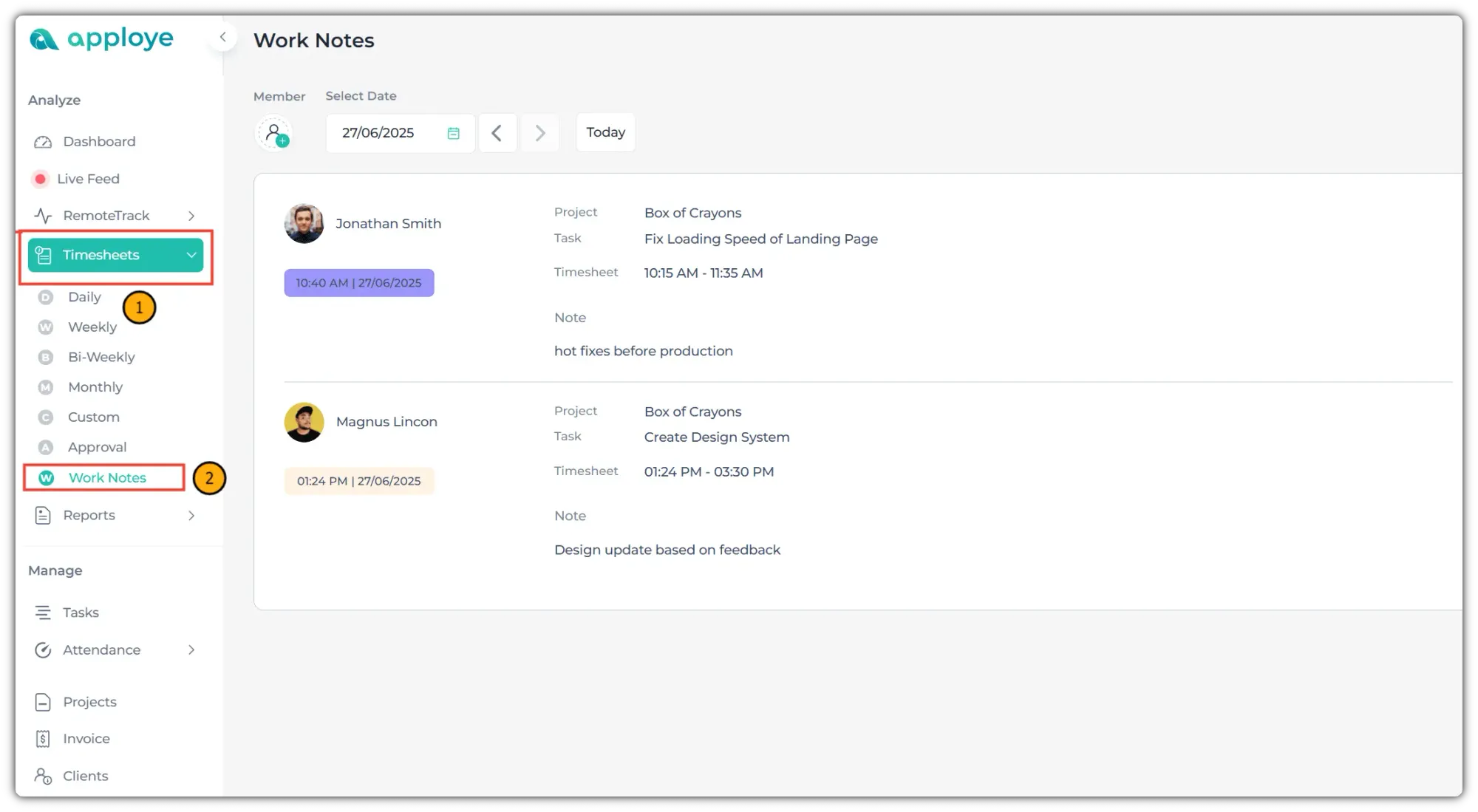Click the Tasks list icon
Screen dimensions: 1478x812
click(43, 613)
